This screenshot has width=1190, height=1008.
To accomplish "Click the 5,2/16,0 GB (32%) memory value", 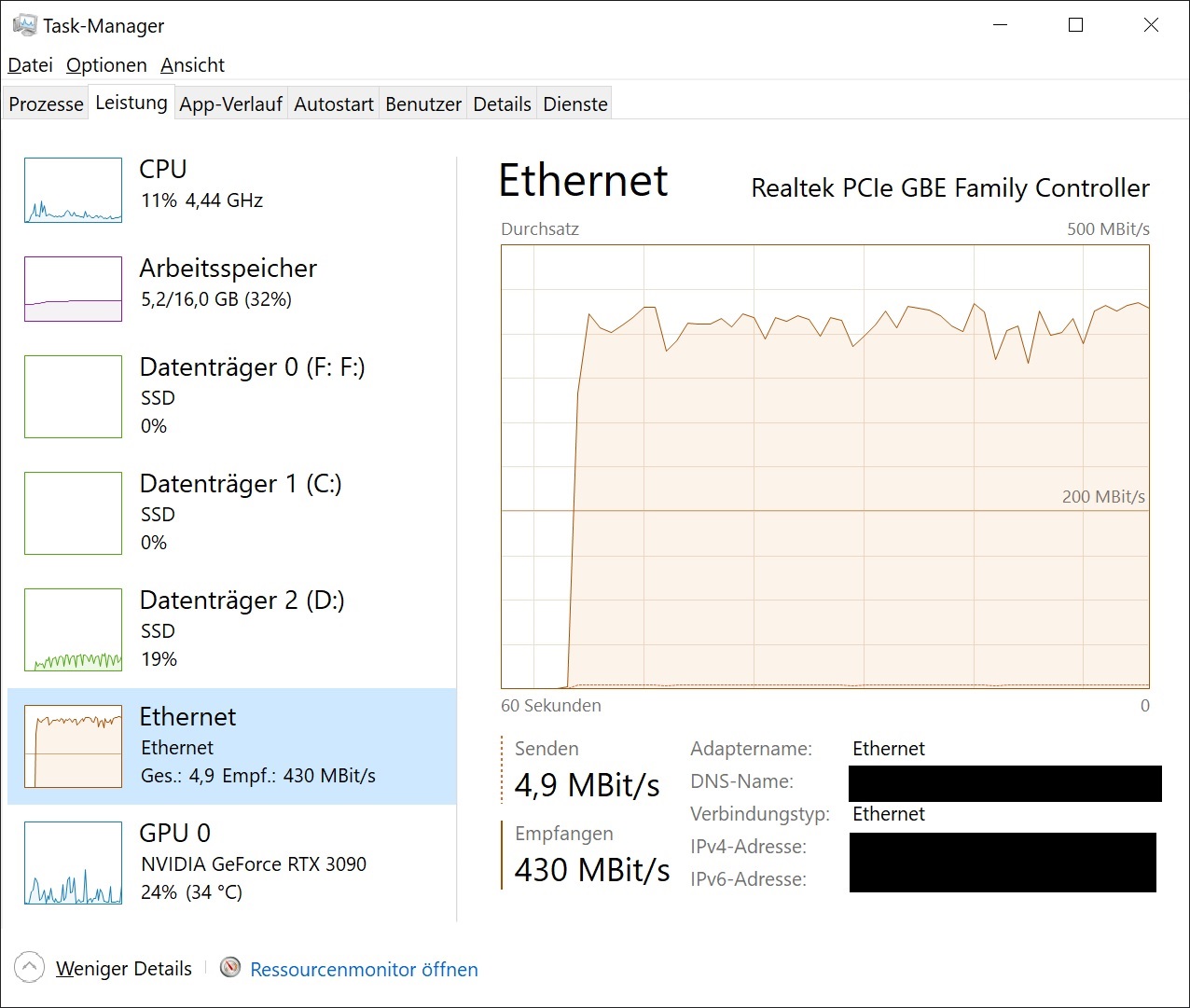I will click(x=216, y=299).
